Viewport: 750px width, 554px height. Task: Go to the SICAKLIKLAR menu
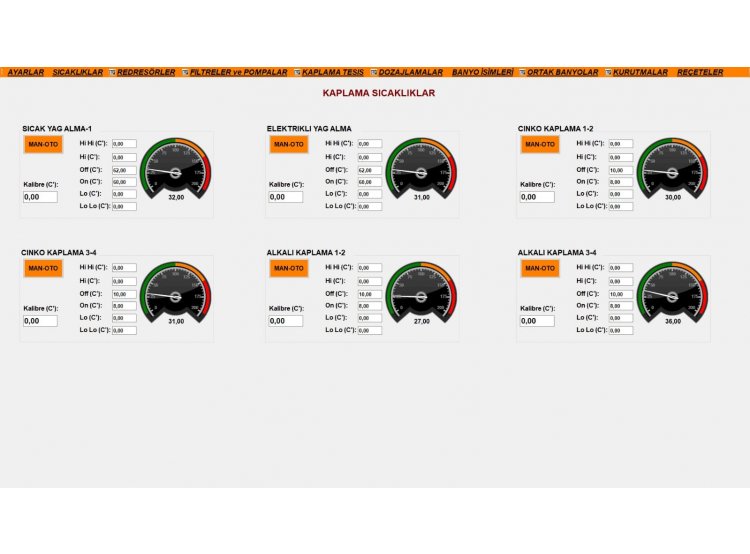(x=78, y=73)
